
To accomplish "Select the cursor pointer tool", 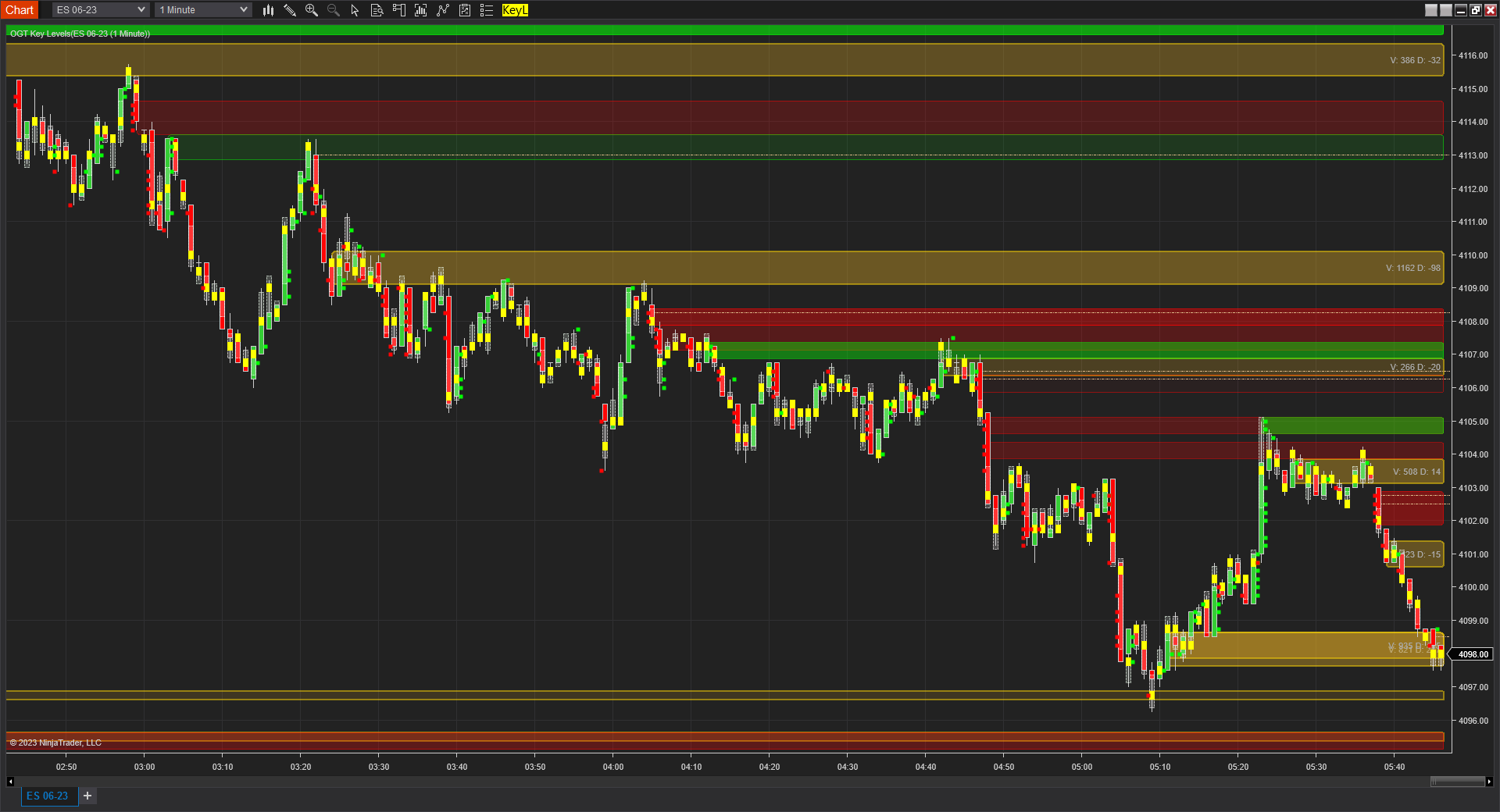I will point(355,10).
